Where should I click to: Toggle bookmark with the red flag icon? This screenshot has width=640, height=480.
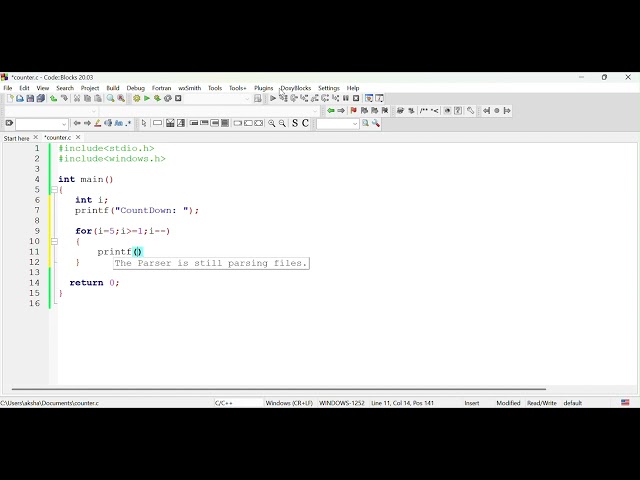353,111
